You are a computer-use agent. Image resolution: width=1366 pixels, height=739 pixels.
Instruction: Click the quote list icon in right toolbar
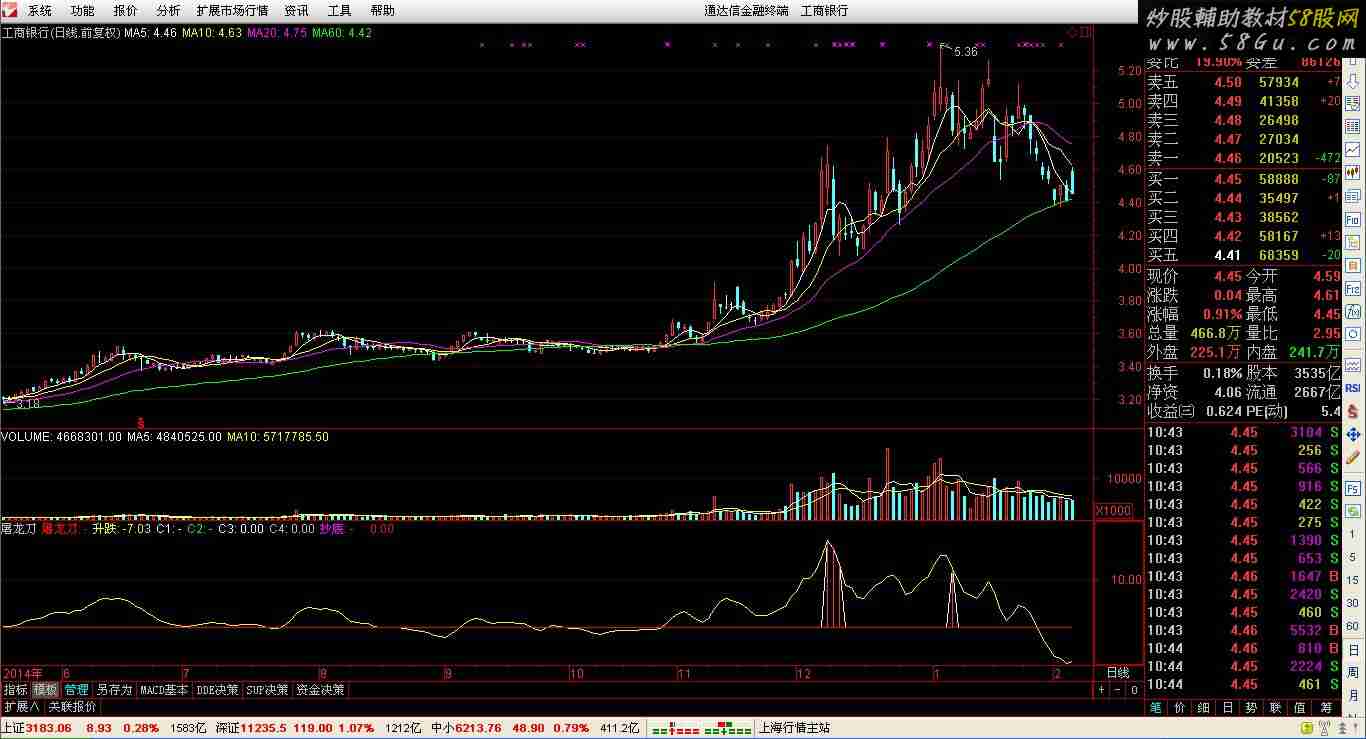coord(1353,104)
